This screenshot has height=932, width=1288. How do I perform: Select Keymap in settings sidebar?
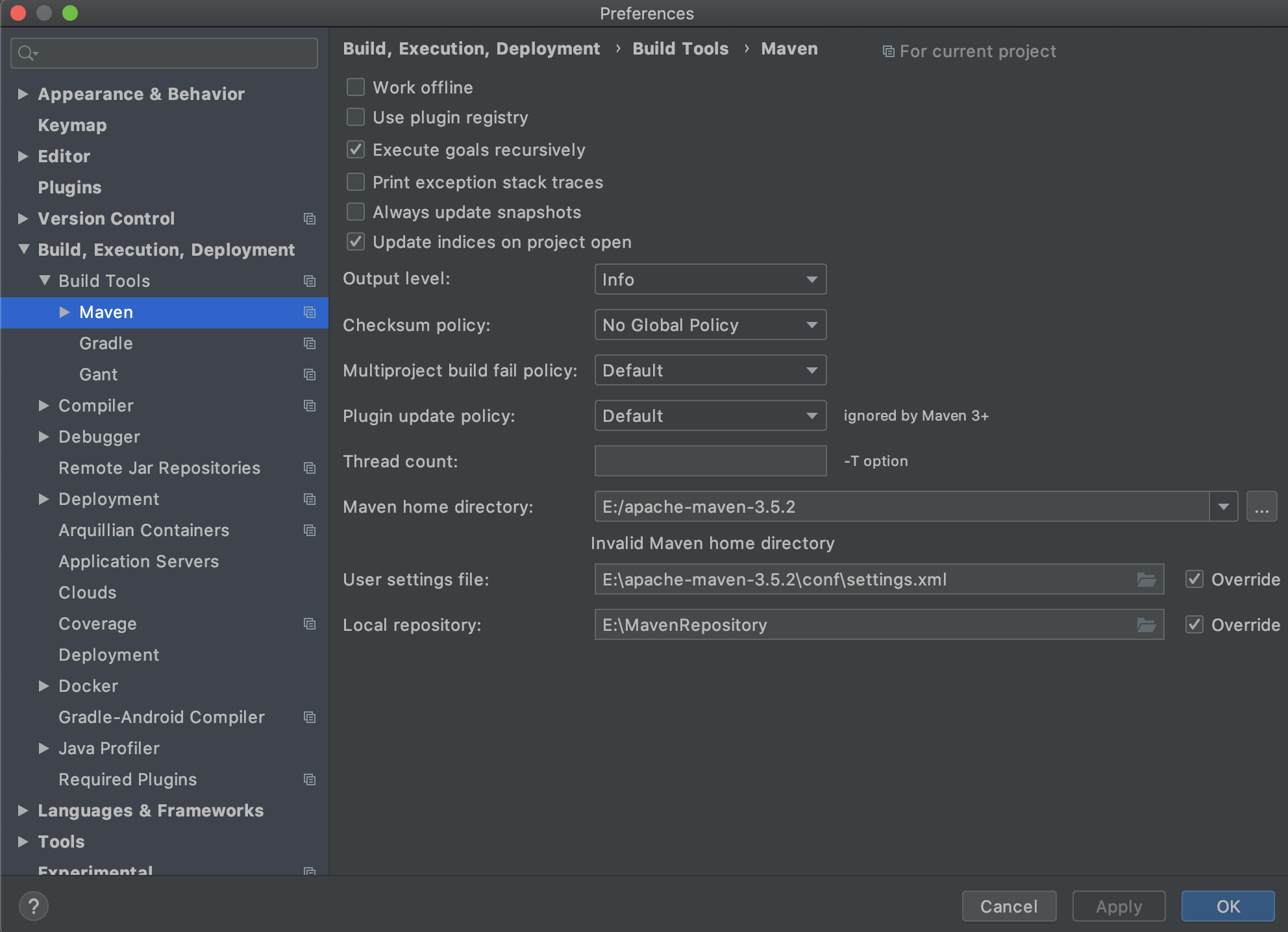(72, 125)
